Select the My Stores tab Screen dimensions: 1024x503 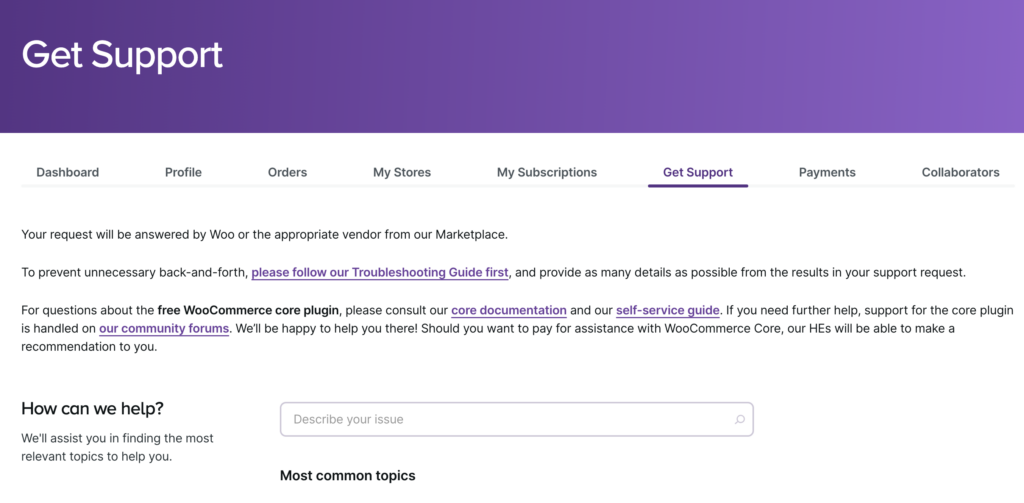pyautogui.click(x=402, y=172)
